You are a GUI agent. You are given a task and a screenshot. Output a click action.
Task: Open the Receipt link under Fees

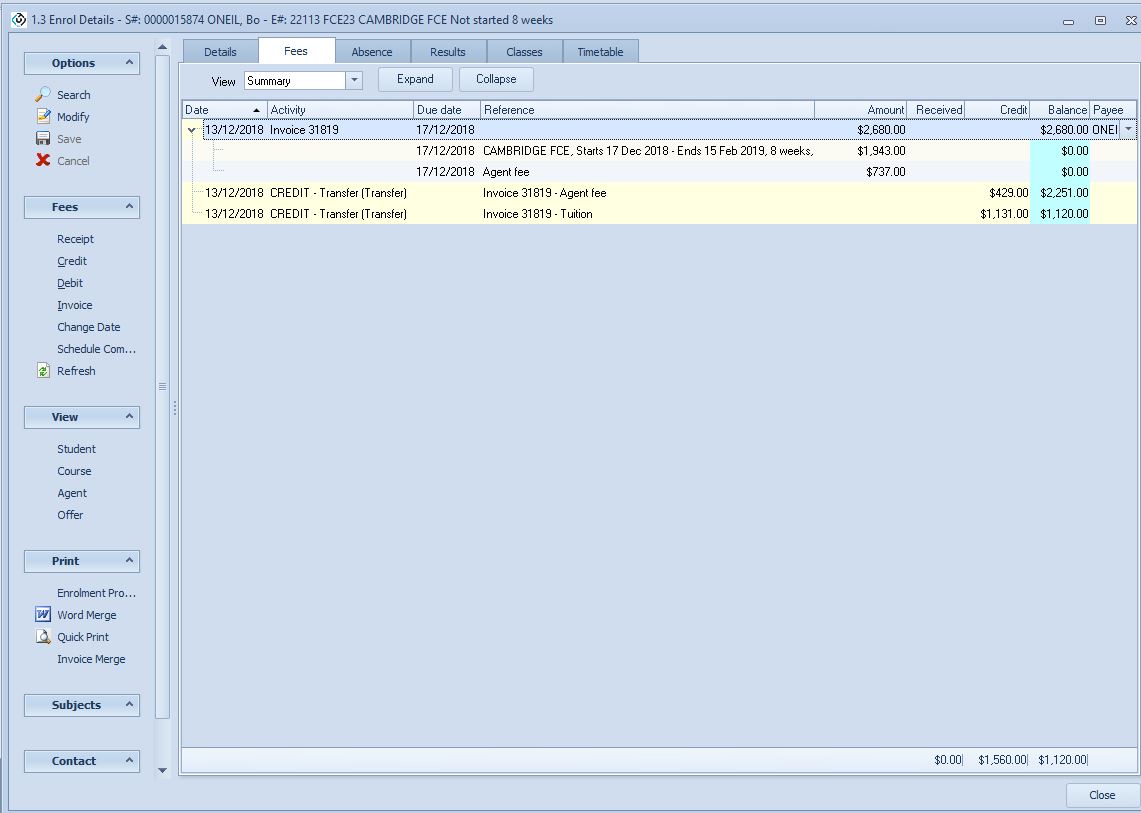(x=75, y=239)
